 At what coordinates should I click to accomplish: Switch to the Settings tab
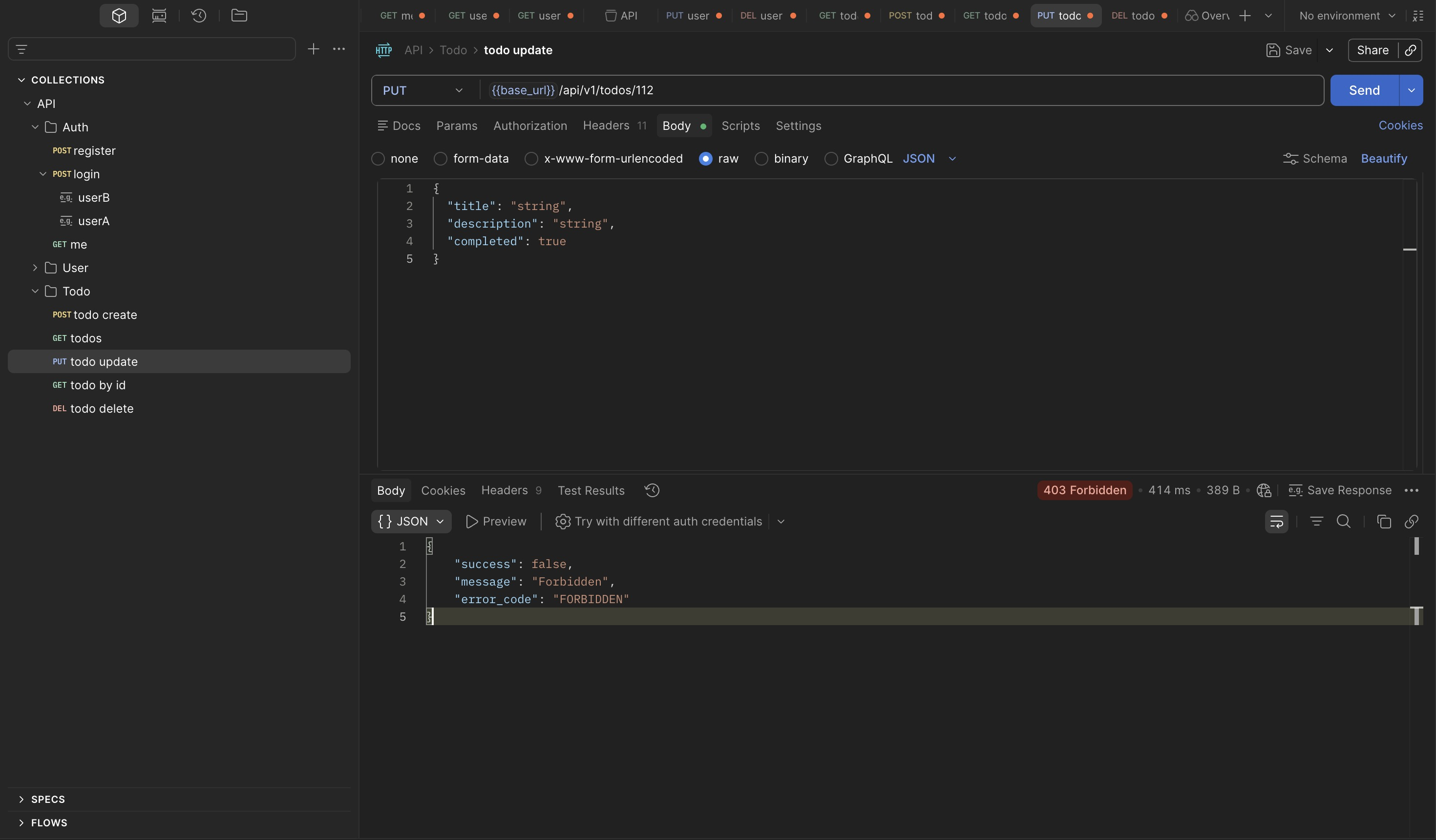[x=798, y=126]
